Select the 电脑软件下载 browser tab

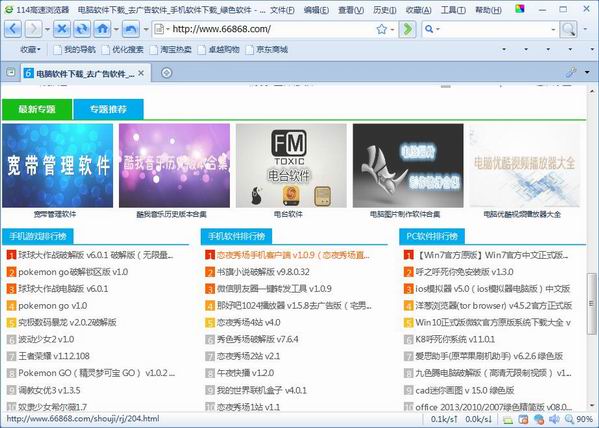pyautogui.click(x=85, y=73)
